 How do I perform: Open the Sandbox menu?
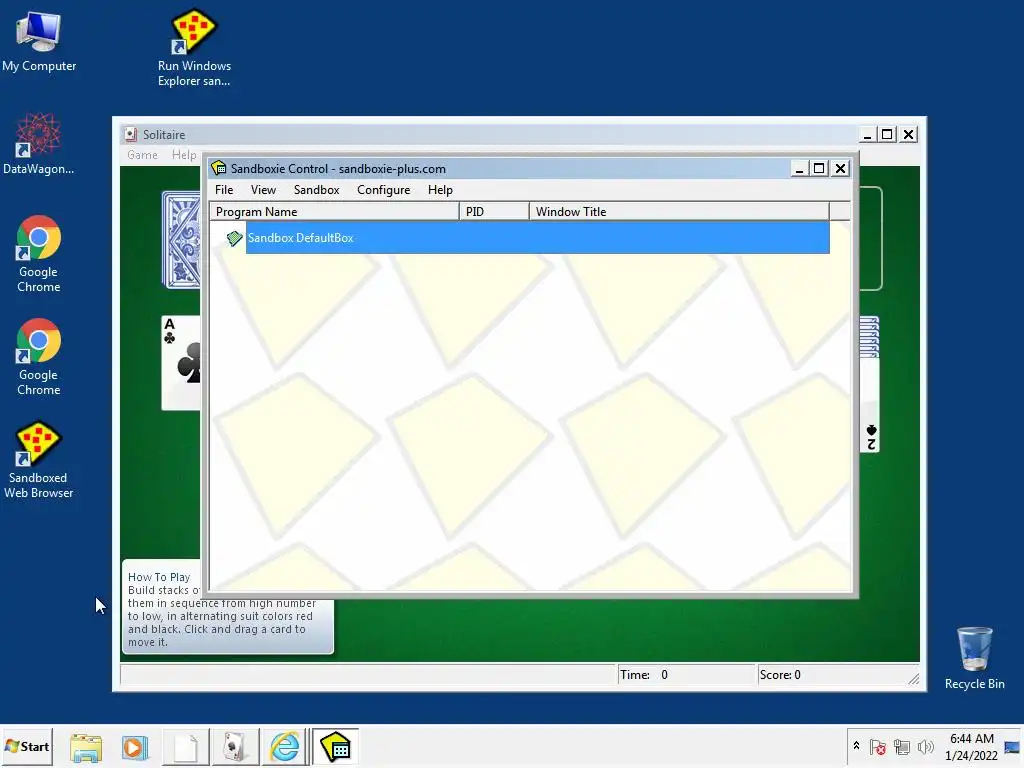coord(317,190)
